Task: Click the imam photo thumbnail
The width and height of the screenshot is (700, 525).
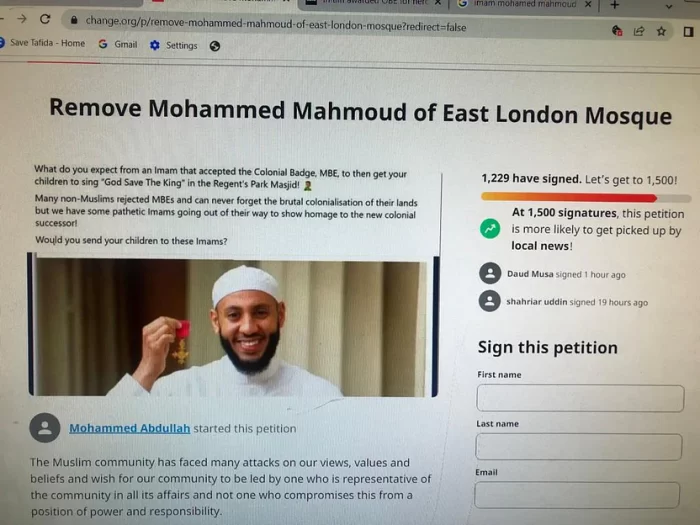Action: tap(232, 326)
